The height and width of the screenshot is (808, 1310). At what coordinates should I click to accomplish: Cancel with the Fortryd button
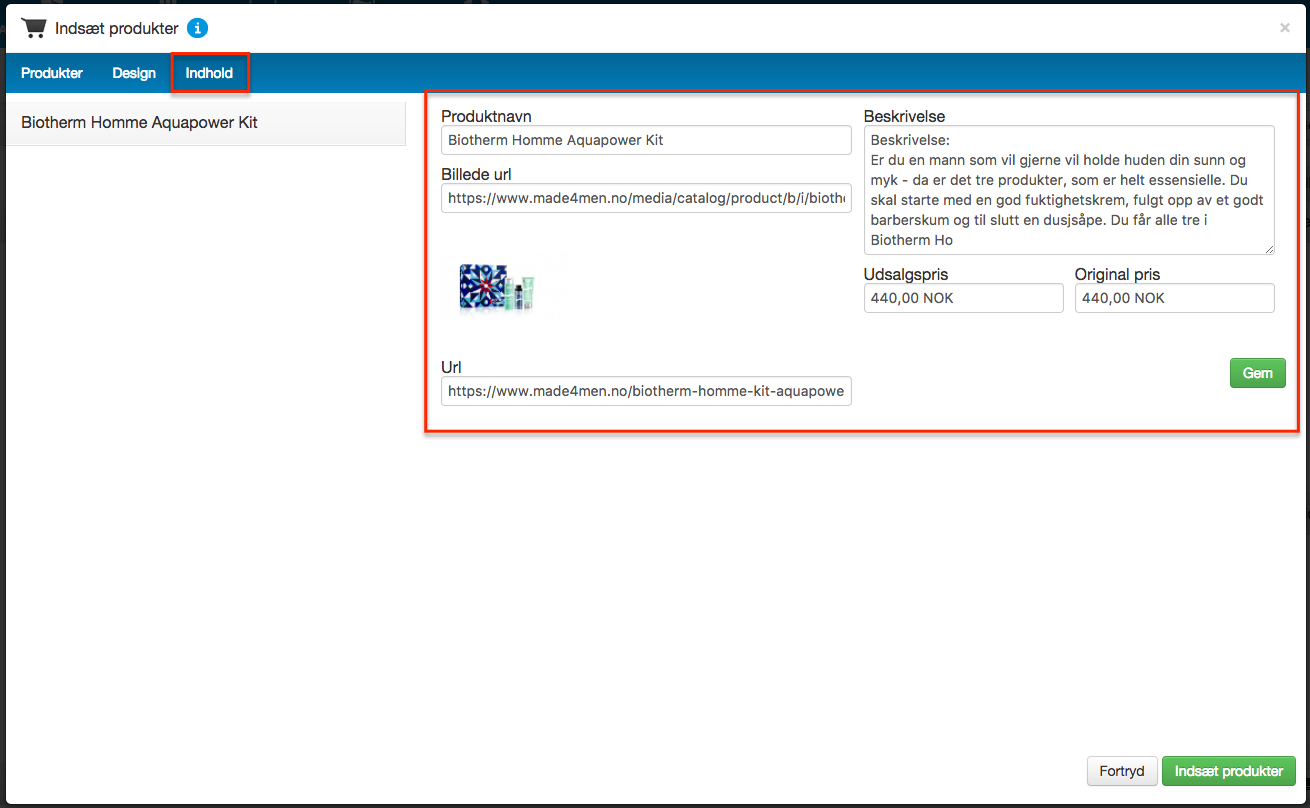(1122, 771)
